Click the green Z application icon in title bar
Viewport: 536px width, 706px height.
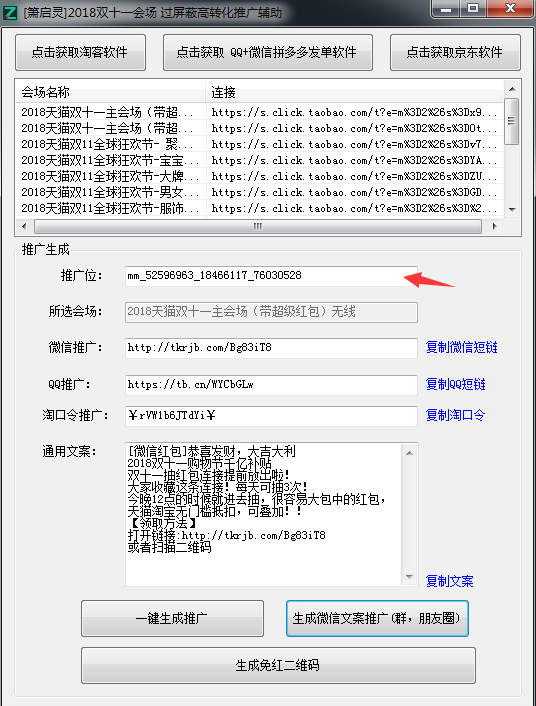(10, 12)
